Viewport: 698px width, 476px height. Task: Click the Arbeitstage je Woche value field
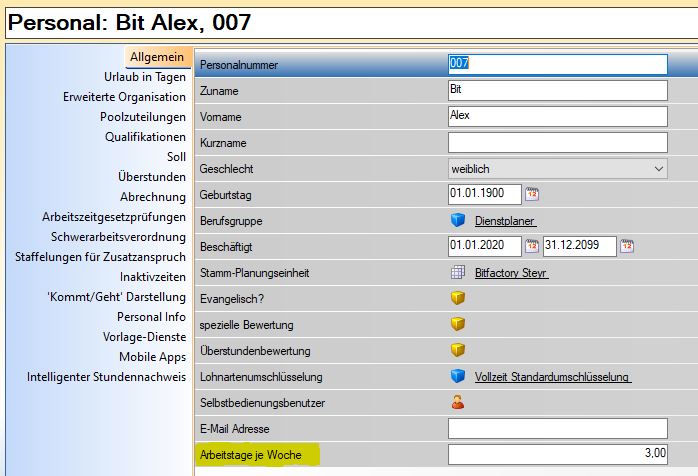coord(556,454)
